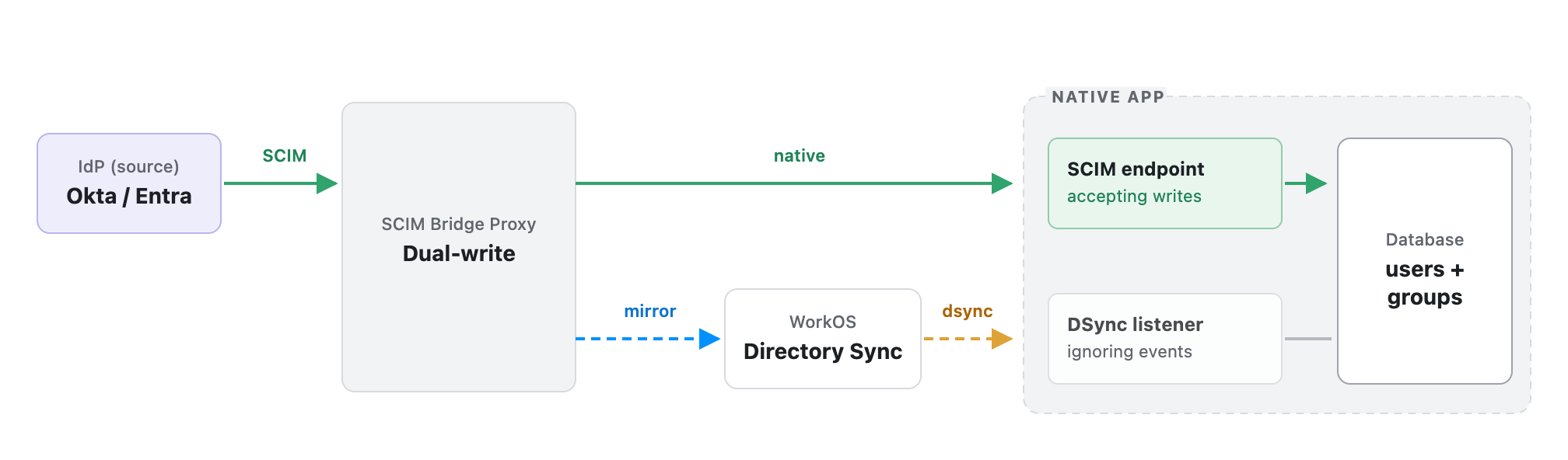
Task: Click the orange "dsync" arrow label
Action: point(967,311)
